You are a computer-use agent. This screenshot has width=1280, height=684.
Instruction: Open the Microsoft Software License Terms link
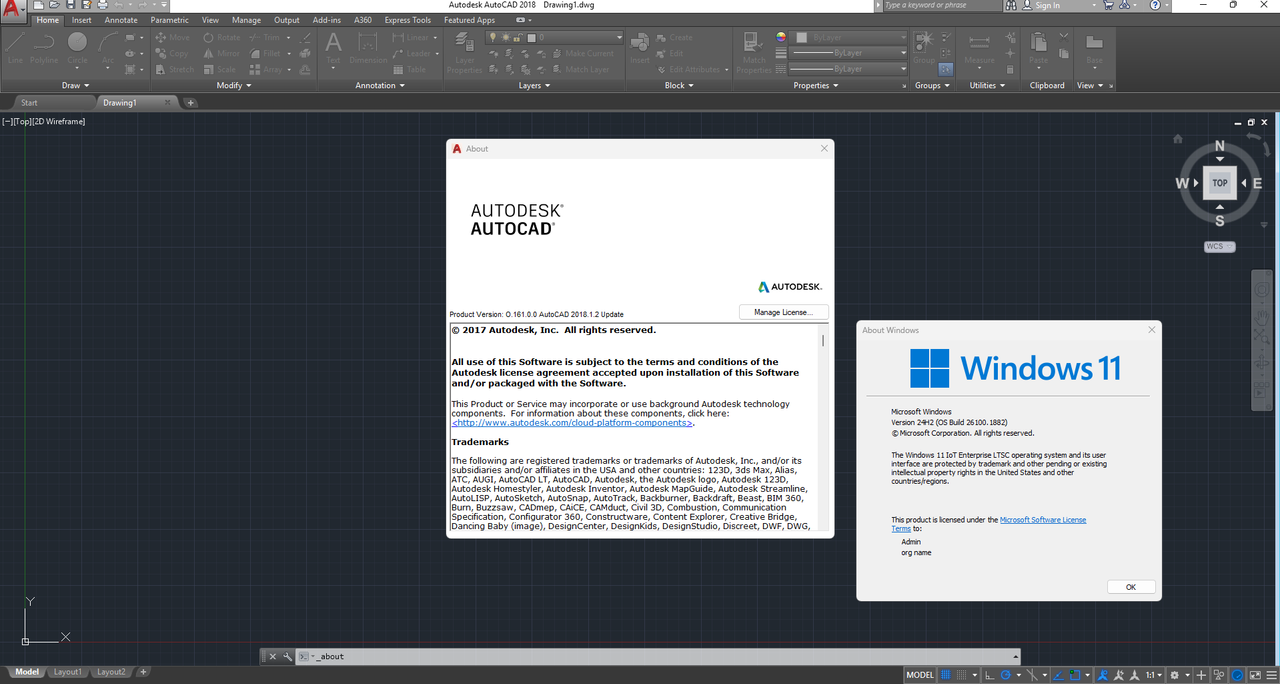point(989,524)
